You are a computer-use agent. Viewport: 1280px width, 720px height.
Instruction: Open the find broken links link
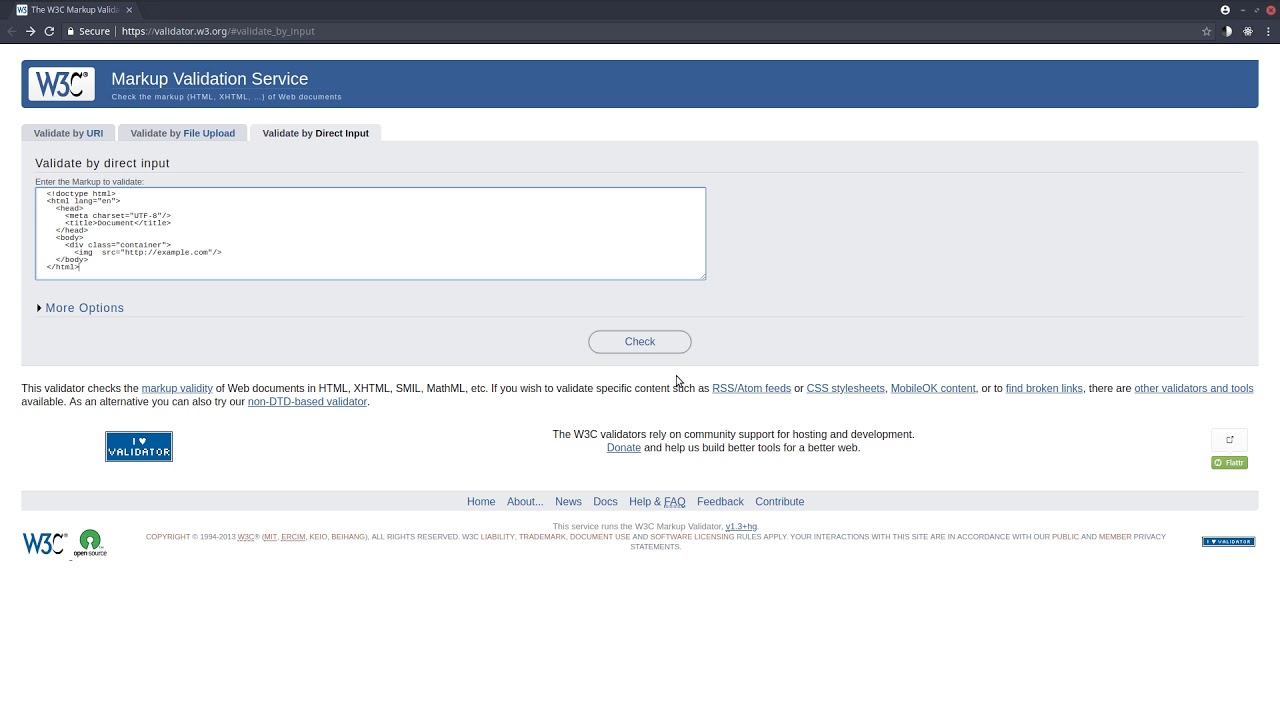[x=1044, y=388]
